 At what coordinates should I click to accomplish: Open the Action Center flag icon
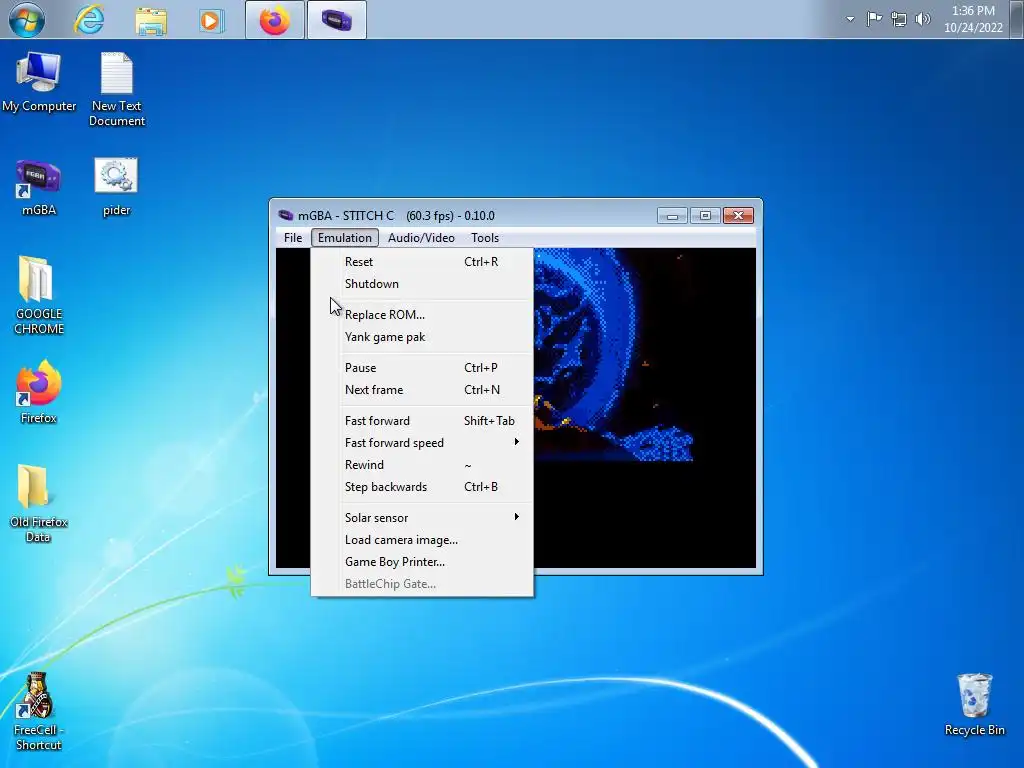coord(874,19)
